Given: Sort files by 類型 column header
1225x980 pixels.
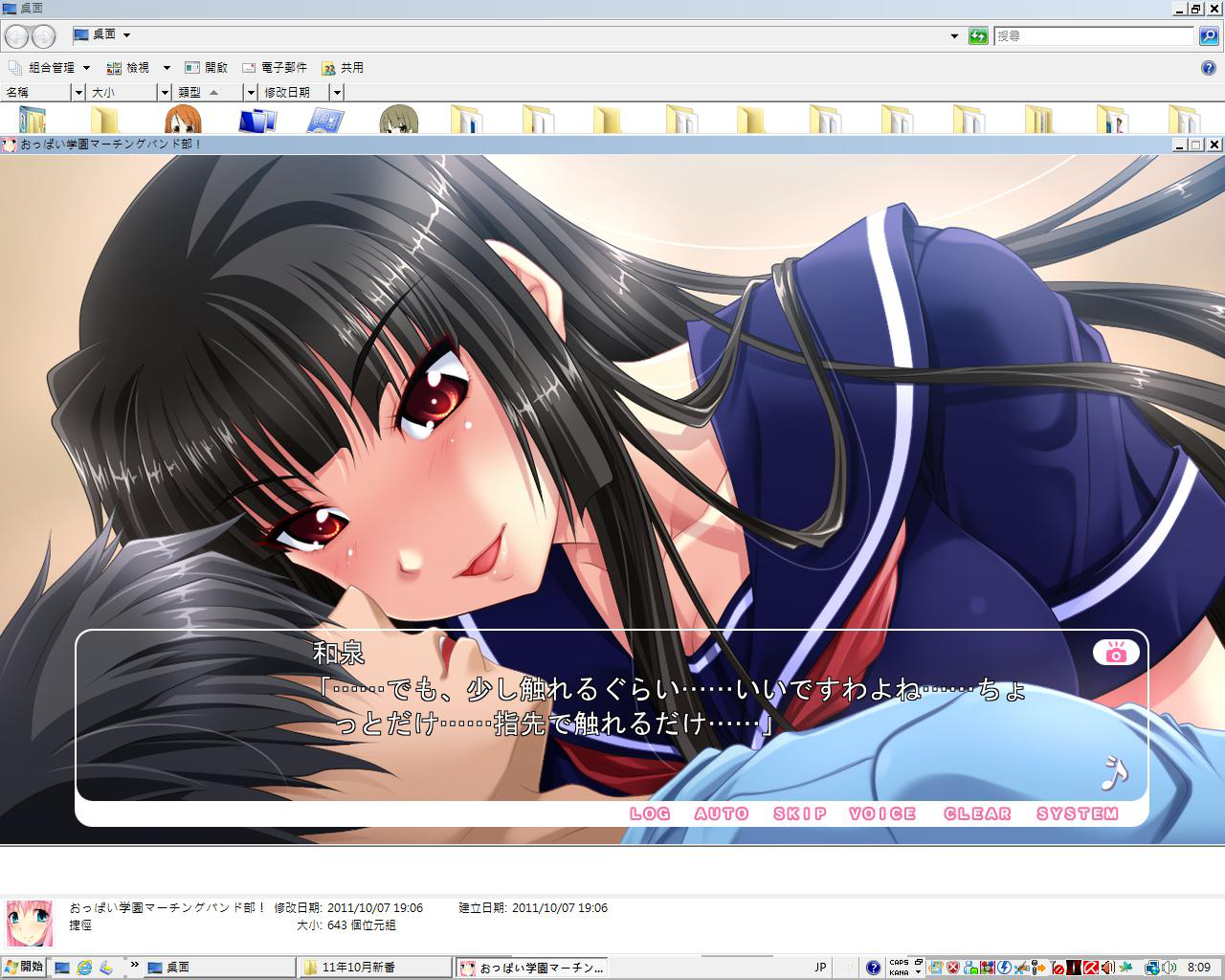Looking at the screenshot, I should (209, 92).
